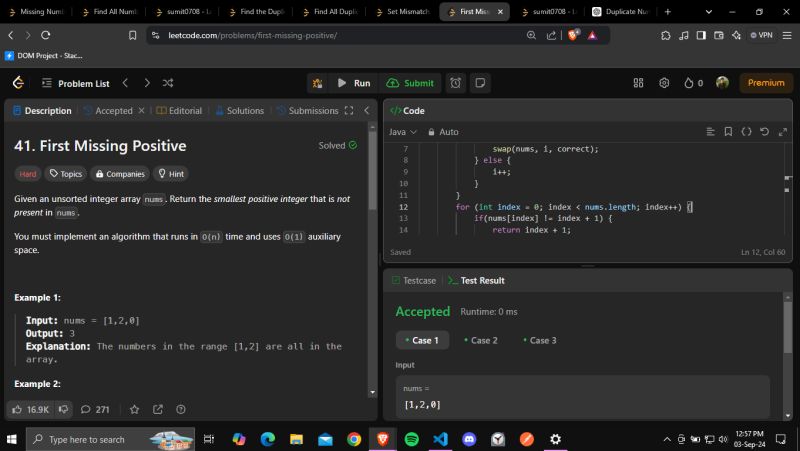This screenshot has height=451, width=800.
Task: Open the debugger icon beside Run
Action: 317,83
